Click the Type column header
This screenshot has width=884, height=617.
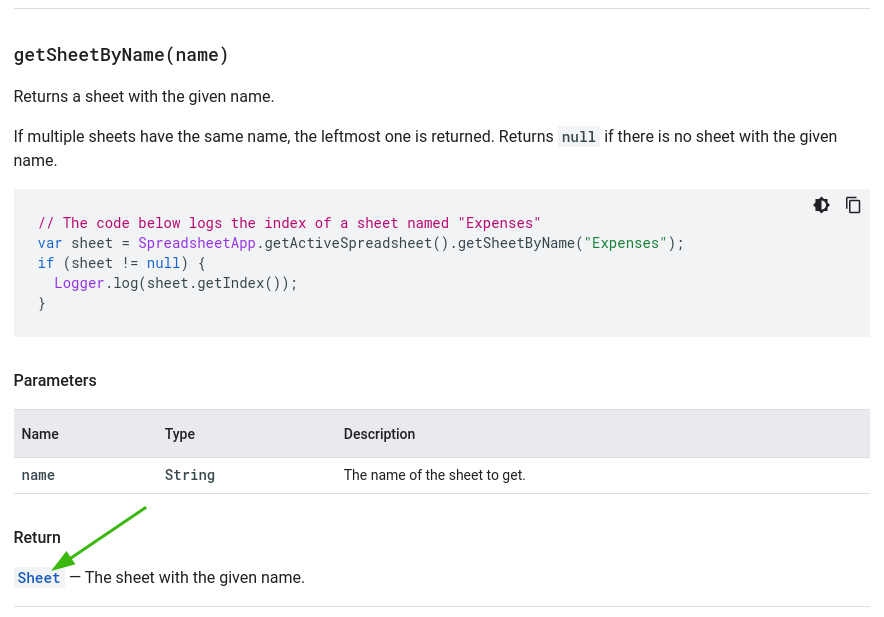pyautogui.click(x=180, y=434)
